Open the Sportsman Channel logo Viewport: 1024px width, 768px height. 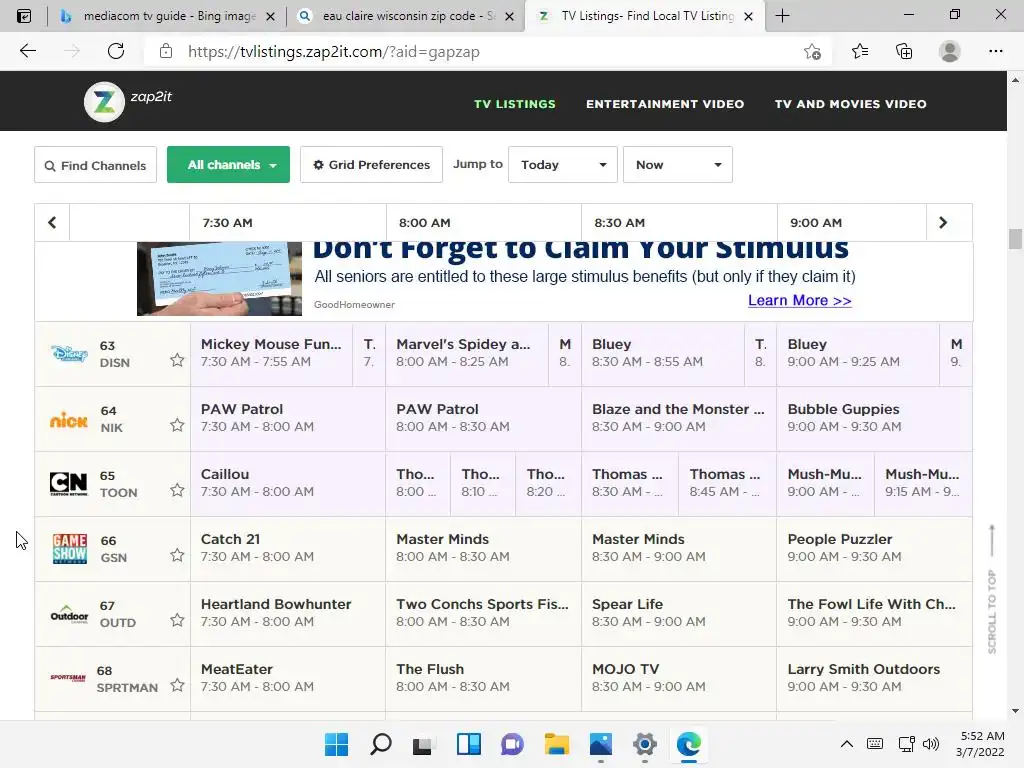[x=68, y=678]
